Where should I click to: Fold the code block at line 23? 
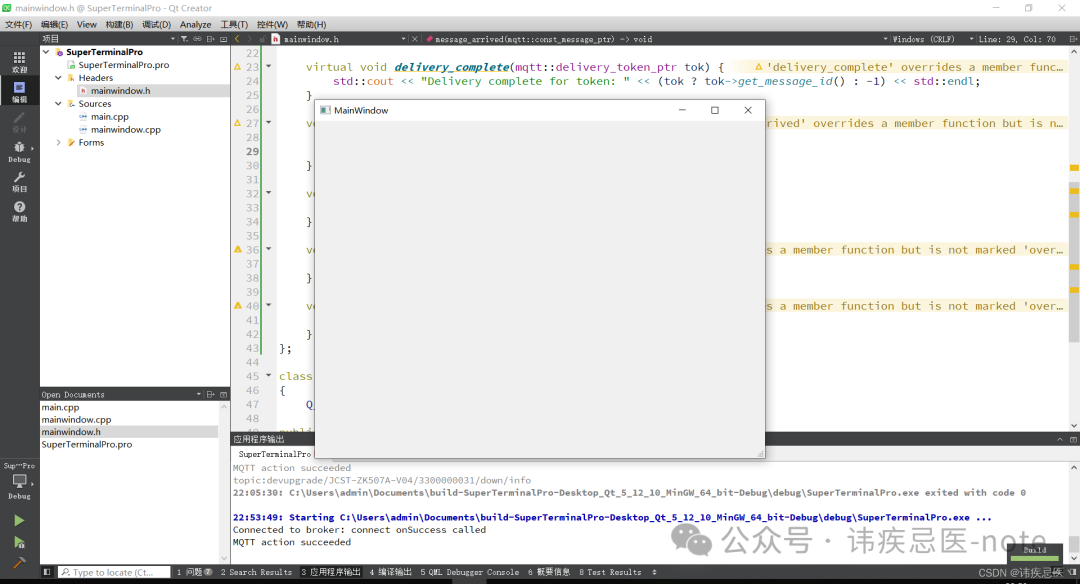point(269,67)
